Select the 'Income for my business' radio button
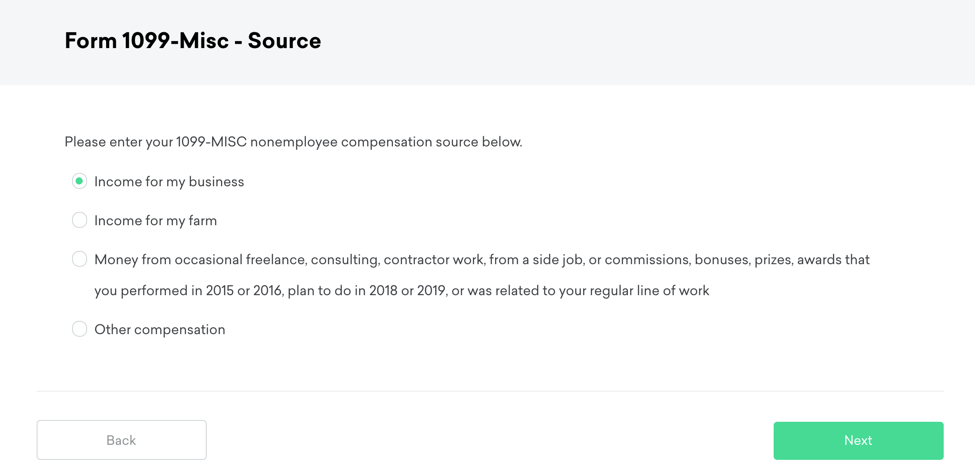This screenshot has height=469, width=975. pos(79,181)
